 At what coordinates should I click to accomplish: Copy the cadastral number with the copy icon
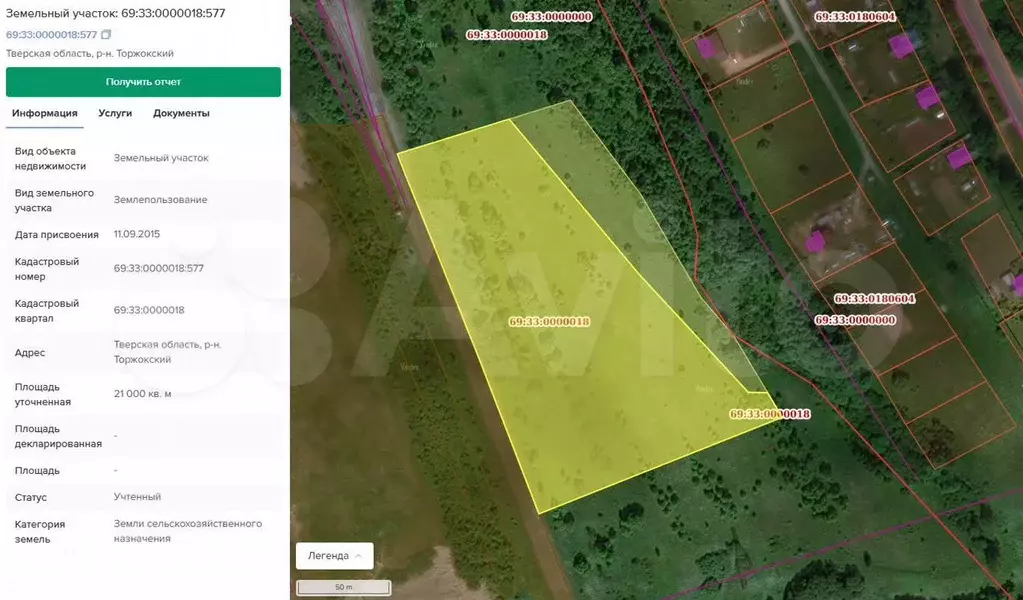[106, 35]
